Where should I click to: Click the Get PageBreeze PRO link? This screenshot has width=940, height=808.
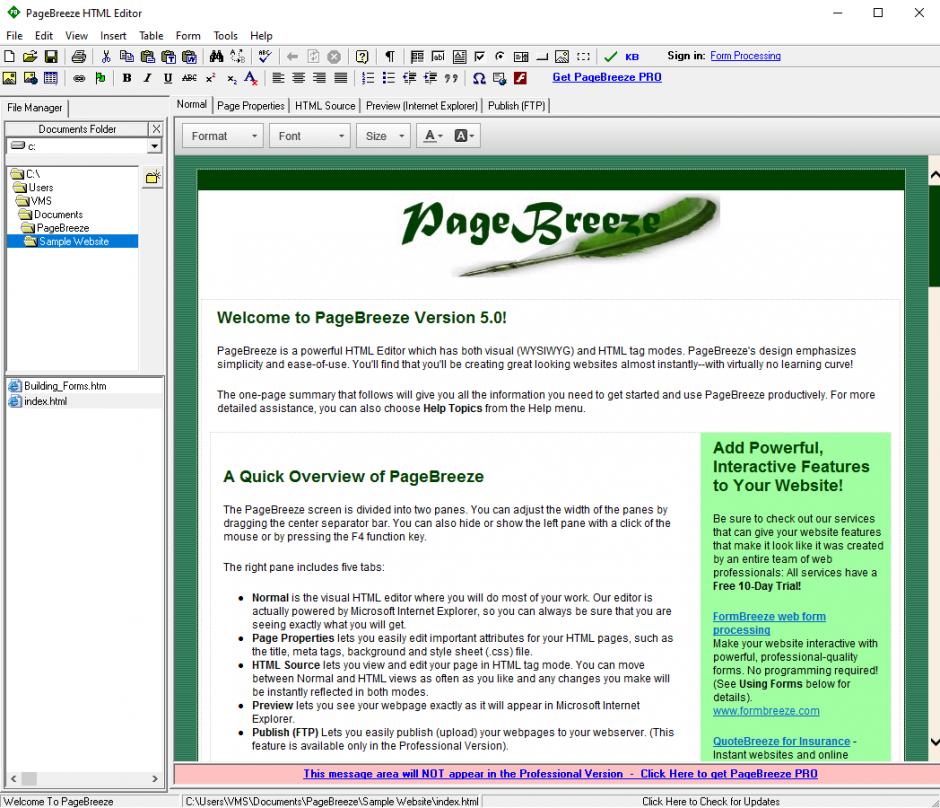click(607, 77)
